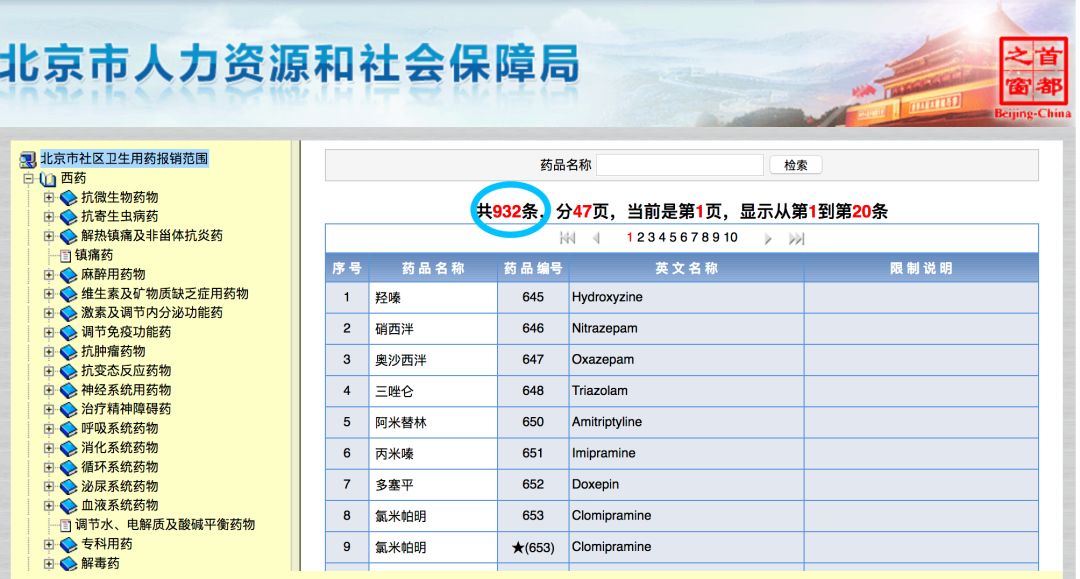
Task: Expand the 专科用药 node
Action: (48, 545)
